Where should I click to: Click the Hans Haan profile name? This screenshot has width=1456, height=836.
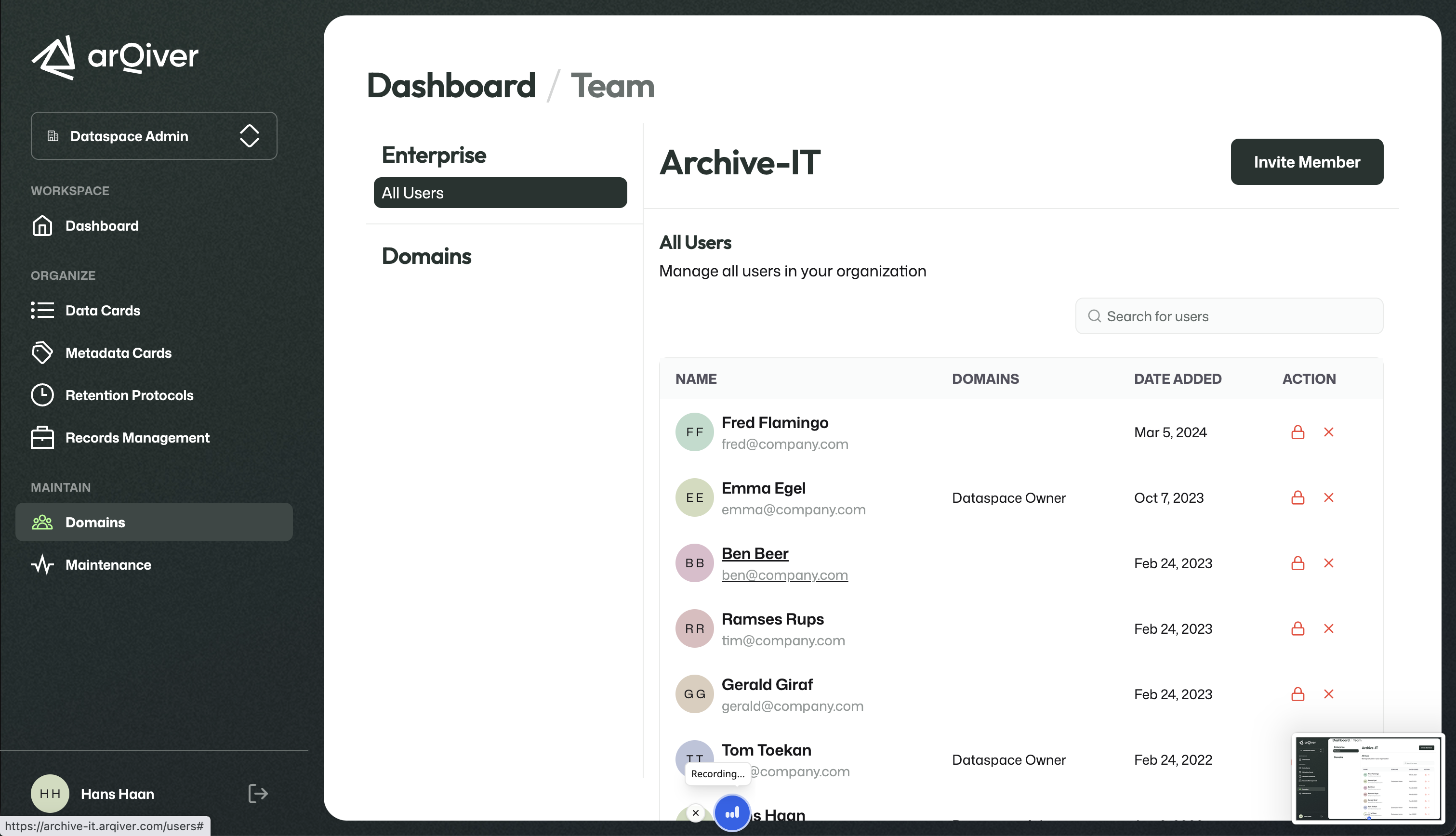117,794
